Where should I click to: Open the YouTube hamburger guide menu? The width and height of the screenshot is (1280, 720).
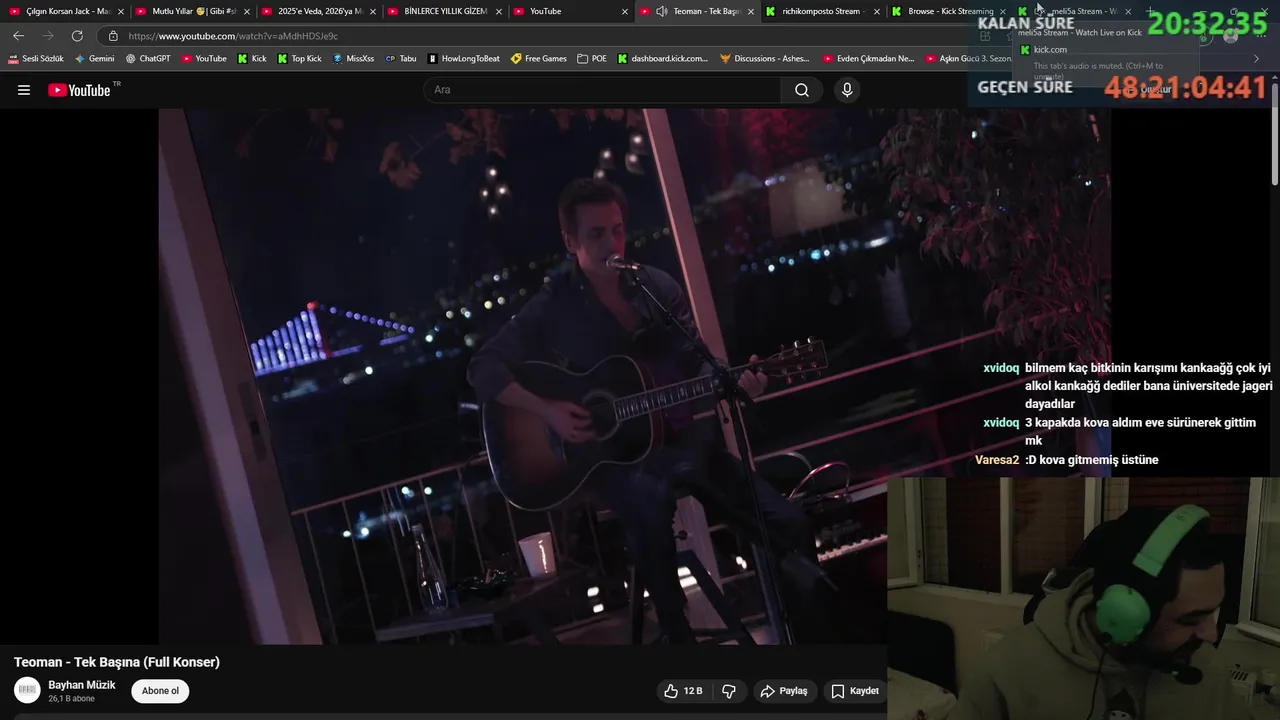24,90
